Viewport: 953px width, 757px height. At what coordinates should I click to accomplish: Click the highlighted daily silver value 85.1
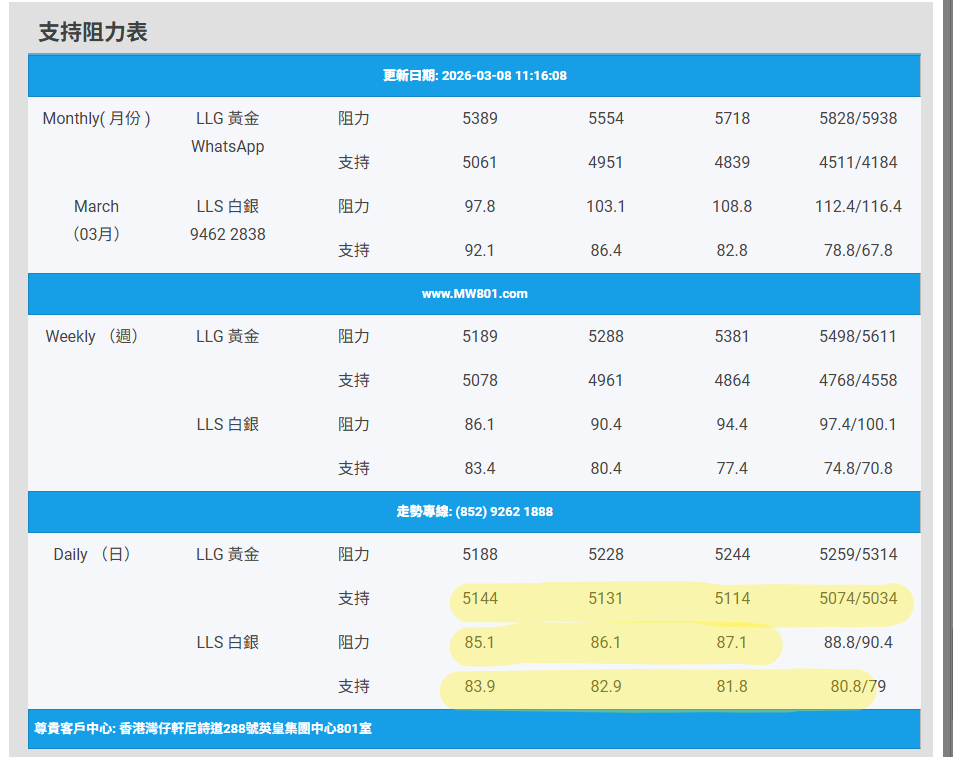[480, 643]
